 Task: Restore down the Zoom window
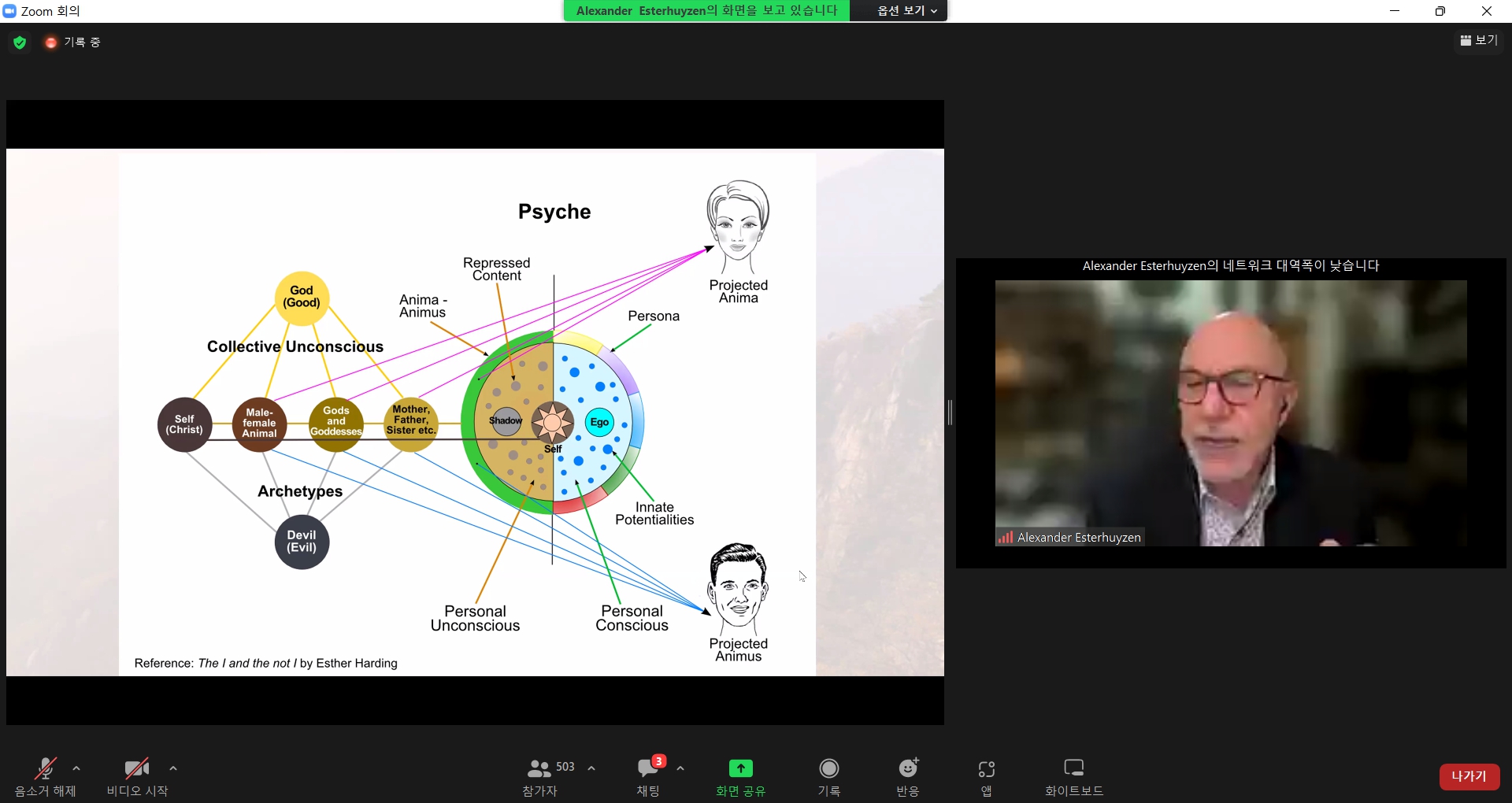pyautogui.click(x=1440, y=11)
